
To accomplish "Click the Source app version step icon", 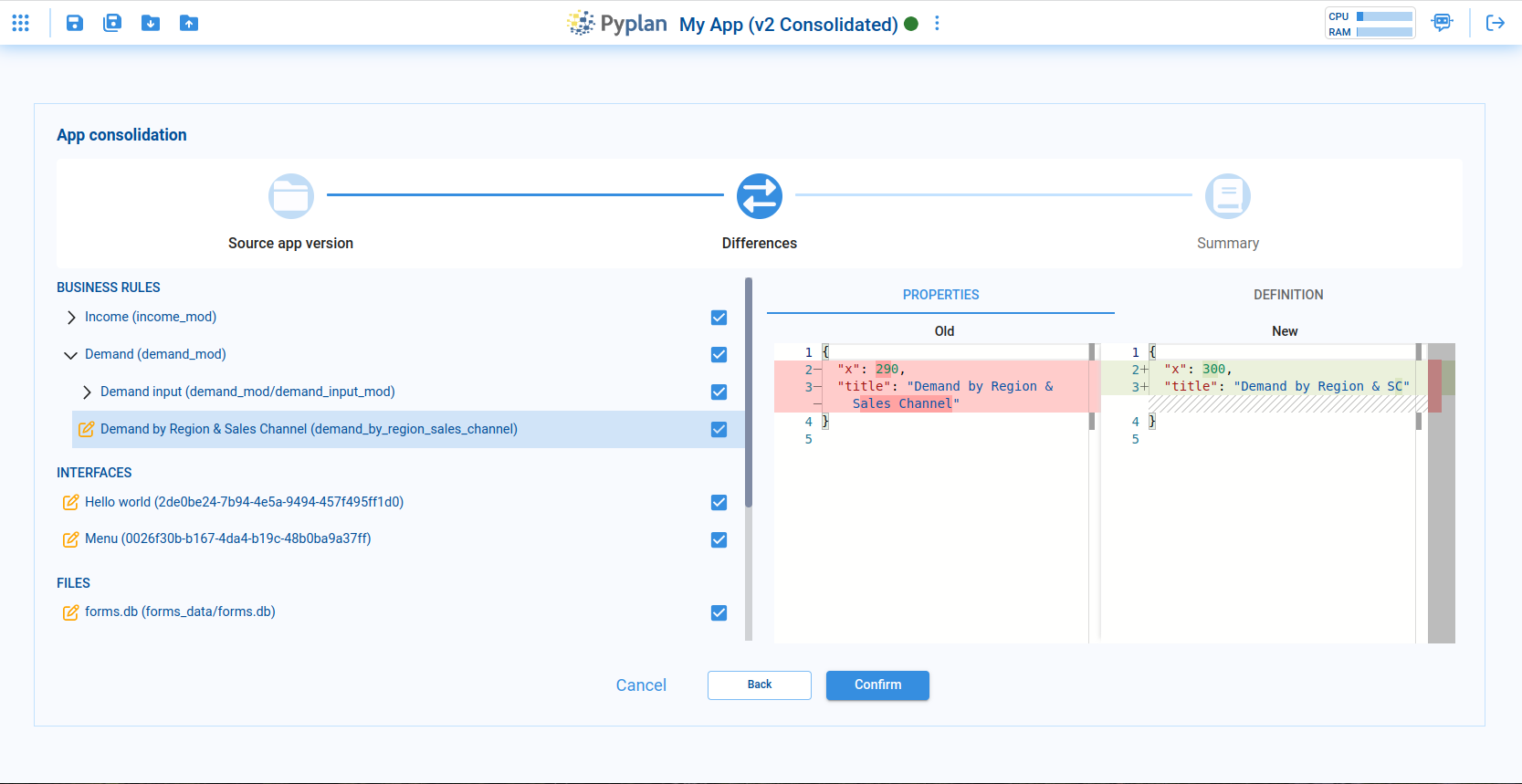I will (291, 196).
